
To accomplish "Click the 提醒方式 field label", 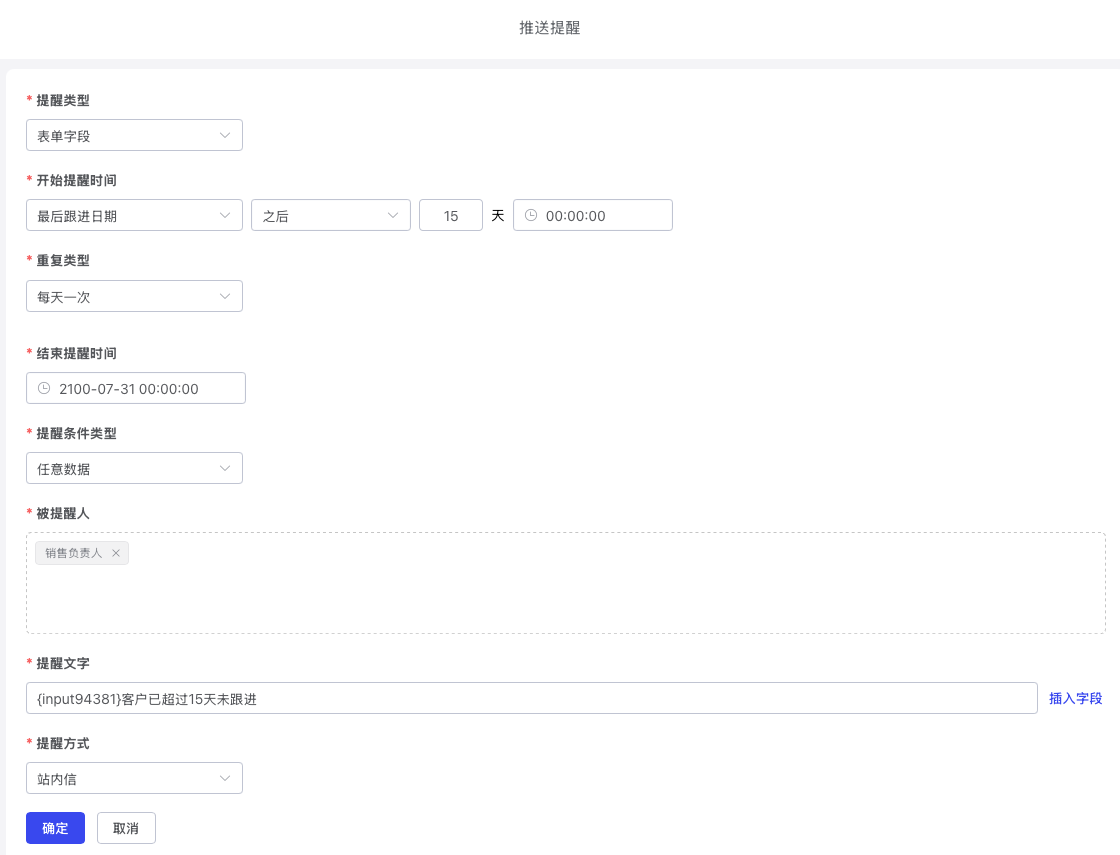I will click(x=63, y=743).
